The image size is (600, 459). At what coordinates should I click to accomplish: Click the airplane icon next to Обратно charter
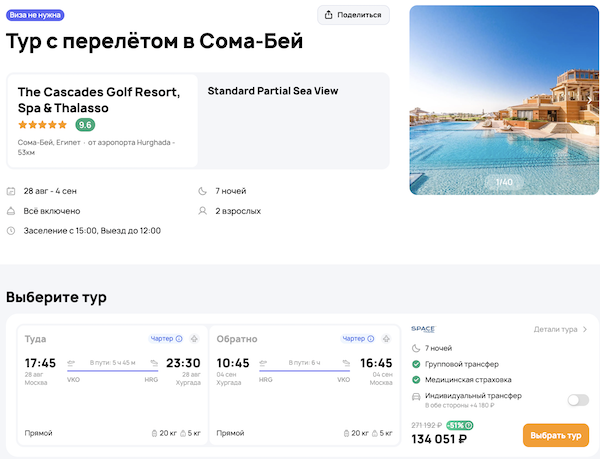[385, 339]
